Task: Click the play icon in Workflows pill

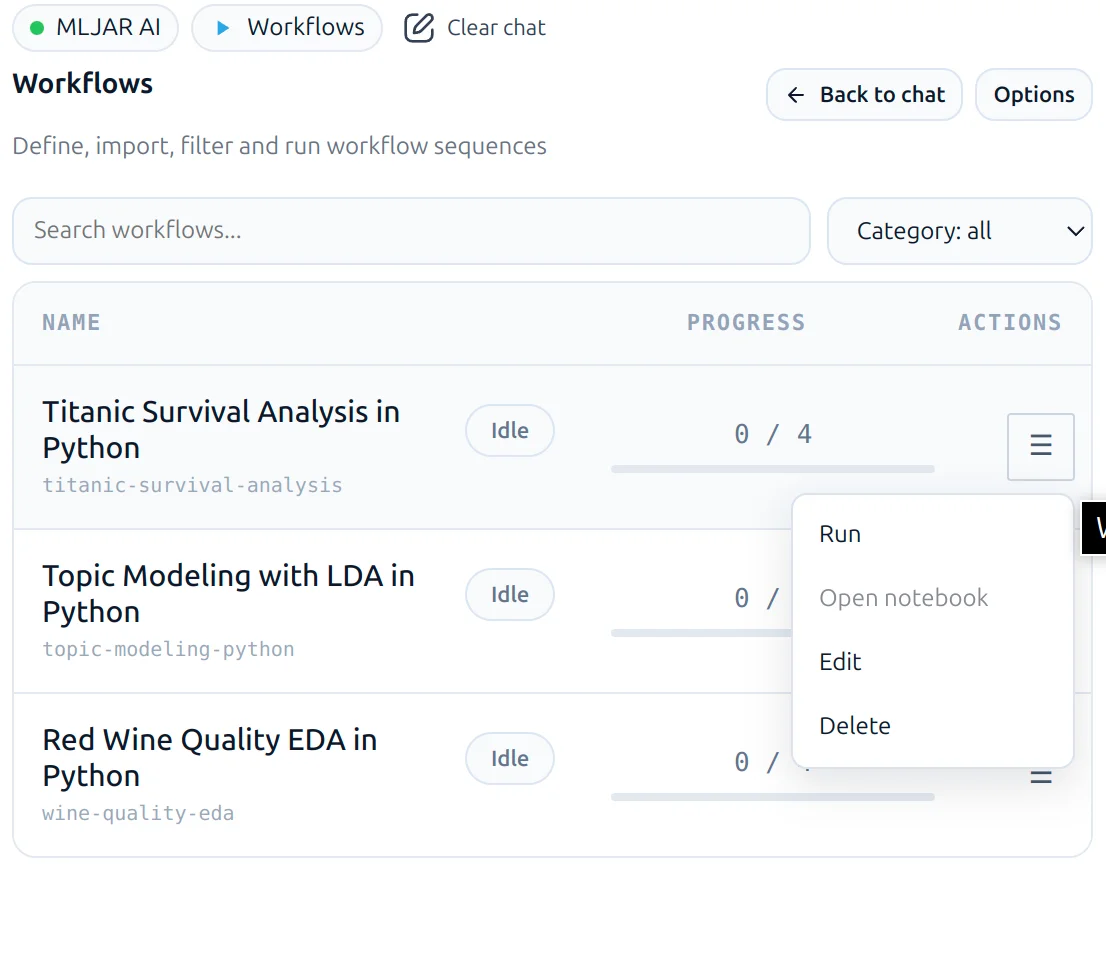Action: 222,28
